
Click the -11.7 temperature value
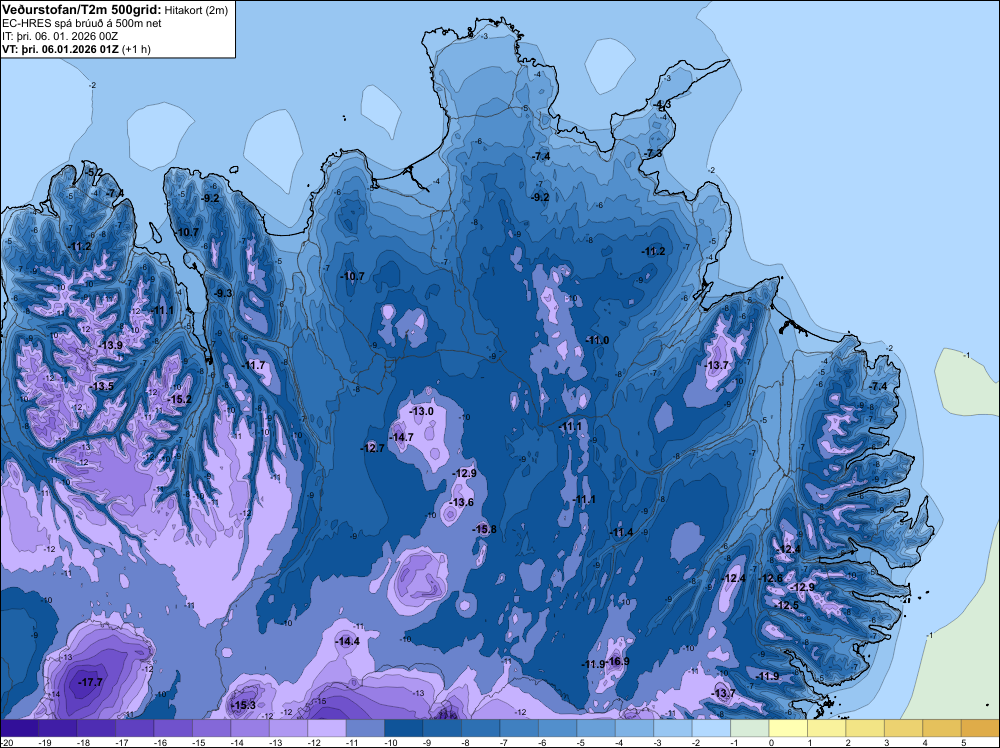(253, 365)
